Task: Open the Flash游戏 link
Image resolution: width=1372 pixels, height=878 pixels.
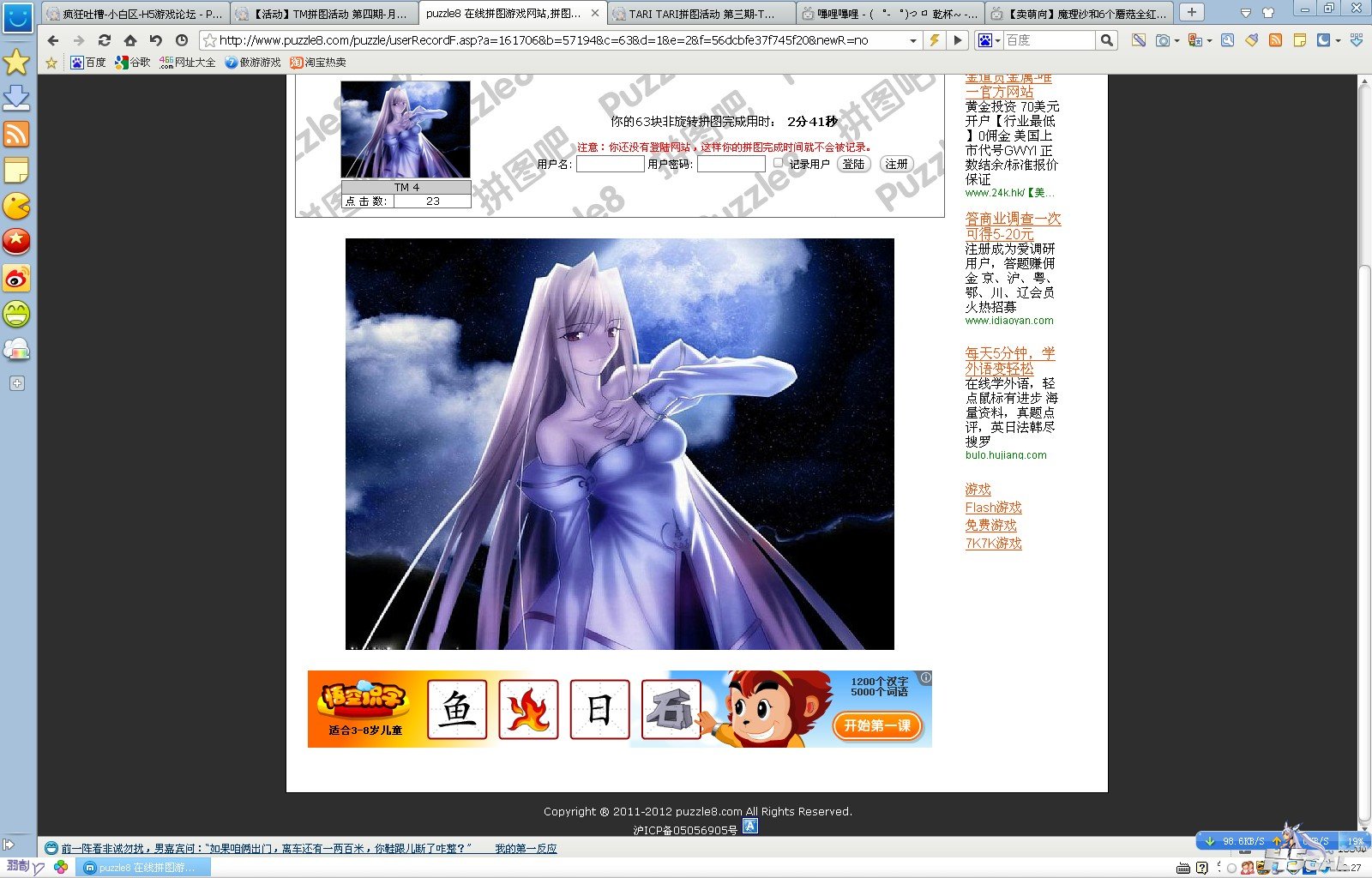Action: click(993, 508)
